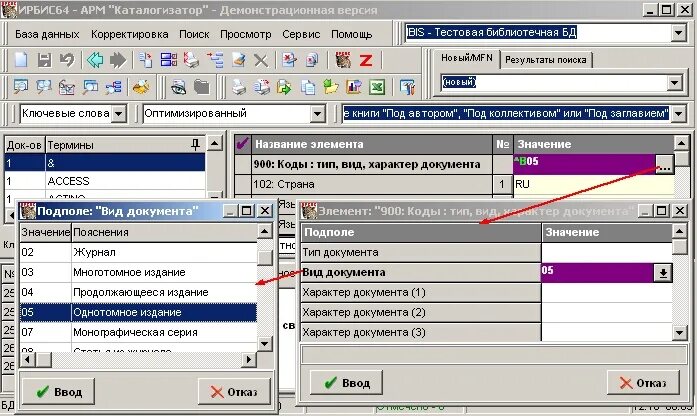Viewport: 697px width, 416px height.
Task: Switch to Результаты поиска tab
Action: coord(546,60)
